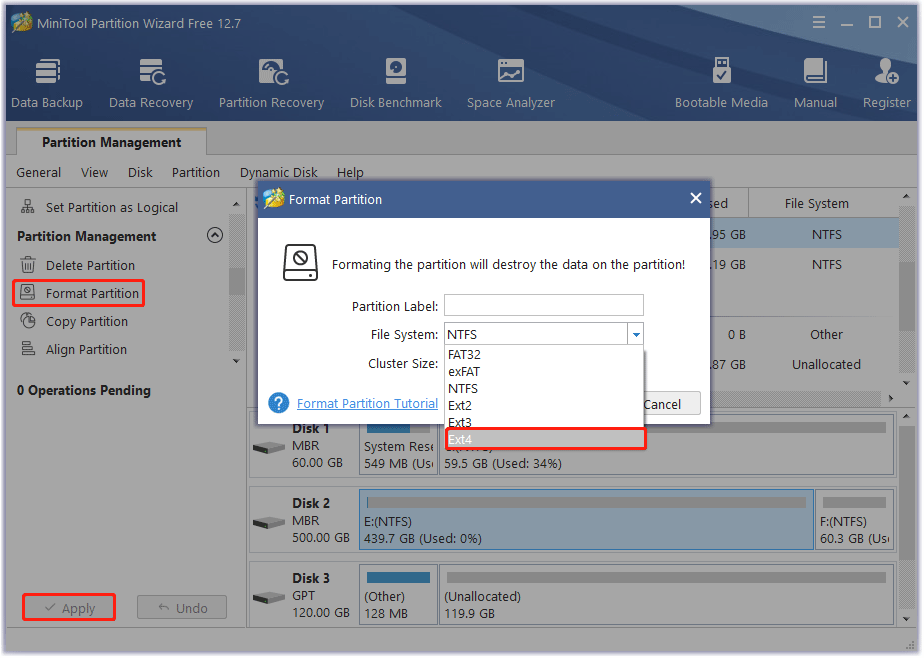Select the (Other) 128 MB partition on Disk 3

398,595
